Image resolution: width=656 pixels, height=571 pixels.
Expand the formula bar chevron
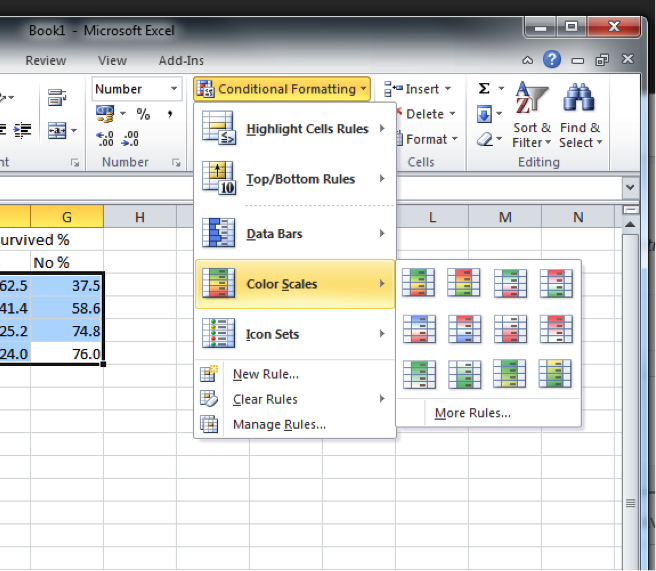(629, 187)
